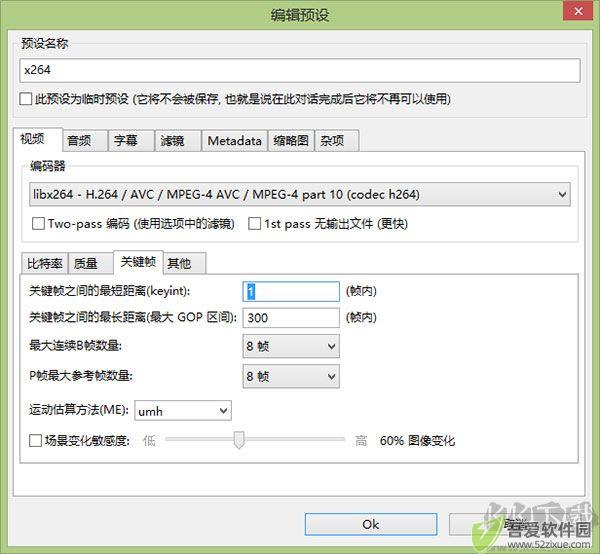Viewport: 600px width, 554px height.
Task: Select the 质量 sub-tab
Action: (x=91, y=264)
